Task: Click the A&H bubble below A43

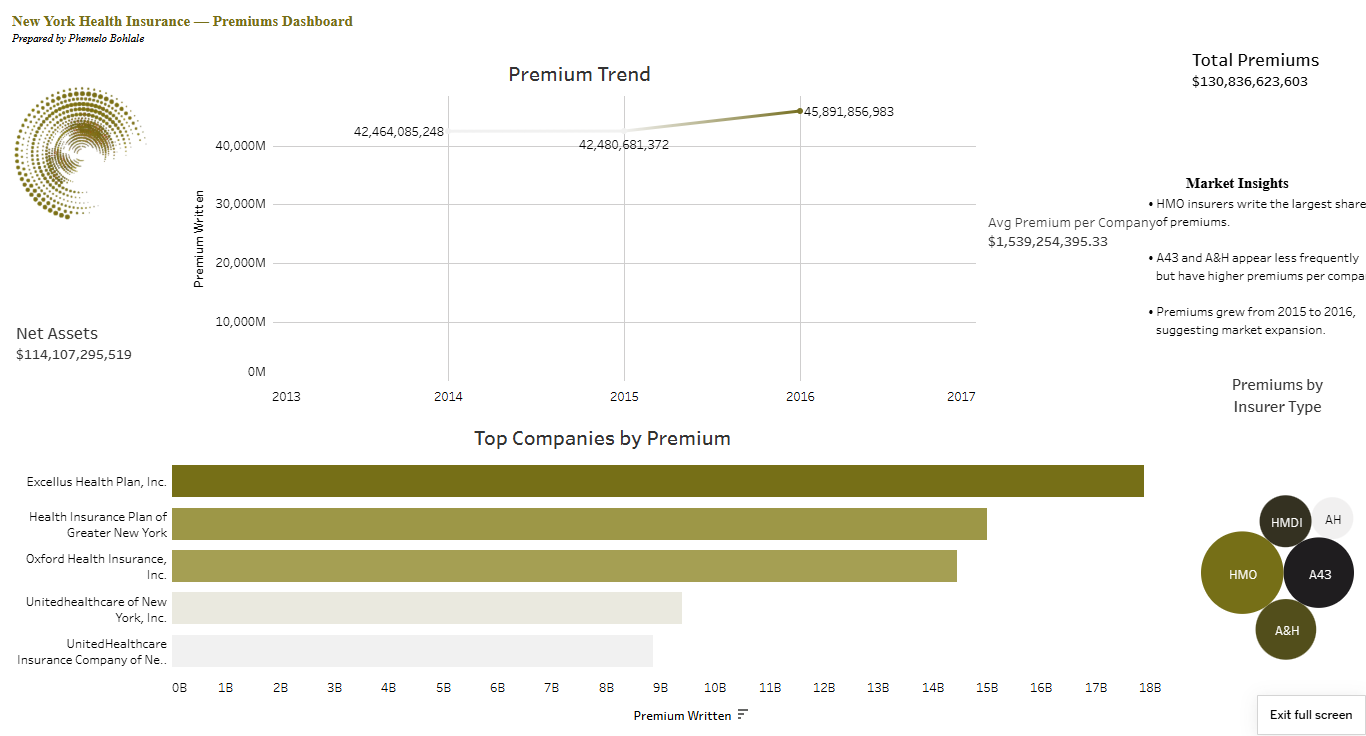Action: click(x=1286, y=630)
